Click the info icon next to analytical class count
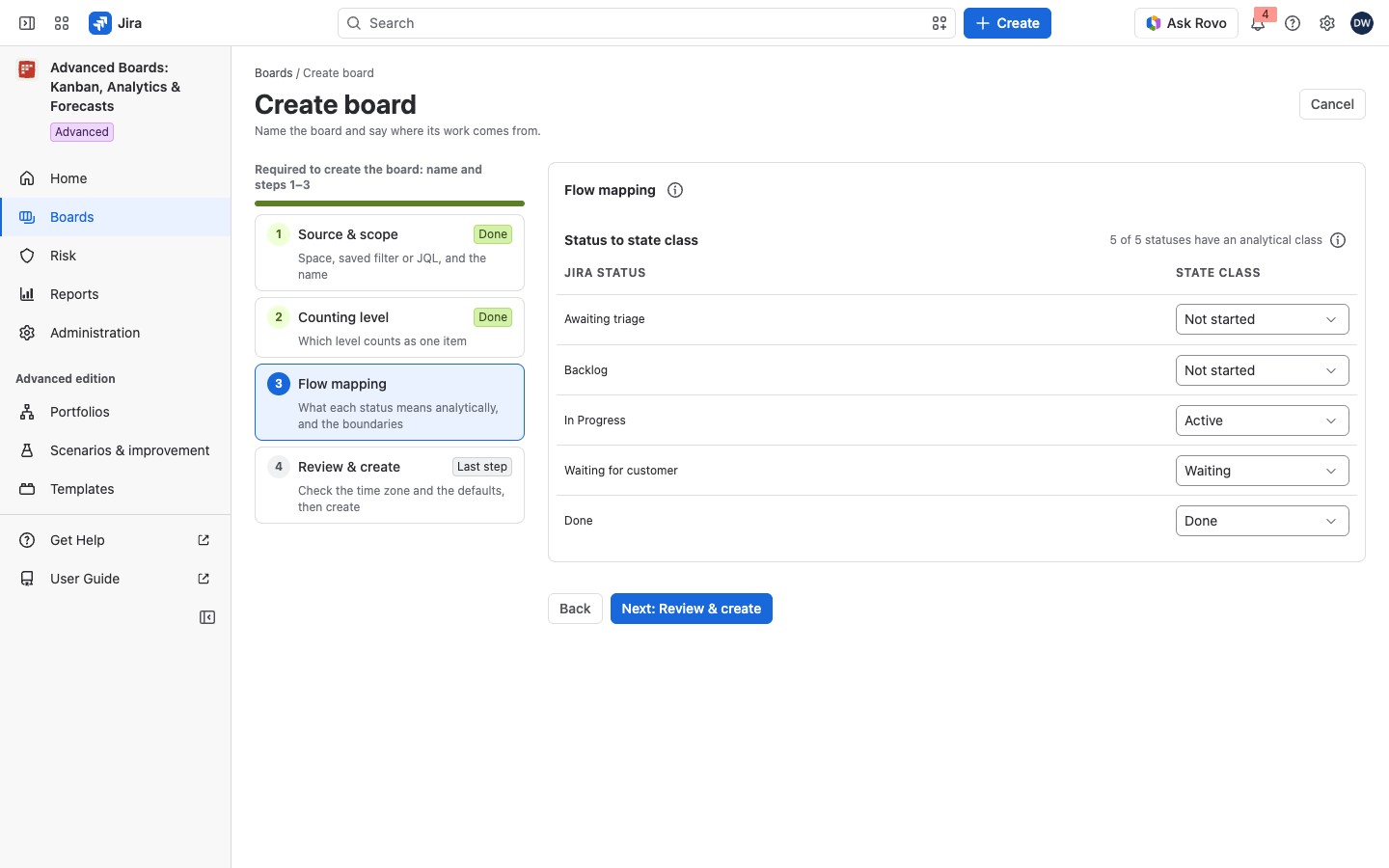The width and height of the screenshot is (1389, 868). click(x=1338, y=240)
